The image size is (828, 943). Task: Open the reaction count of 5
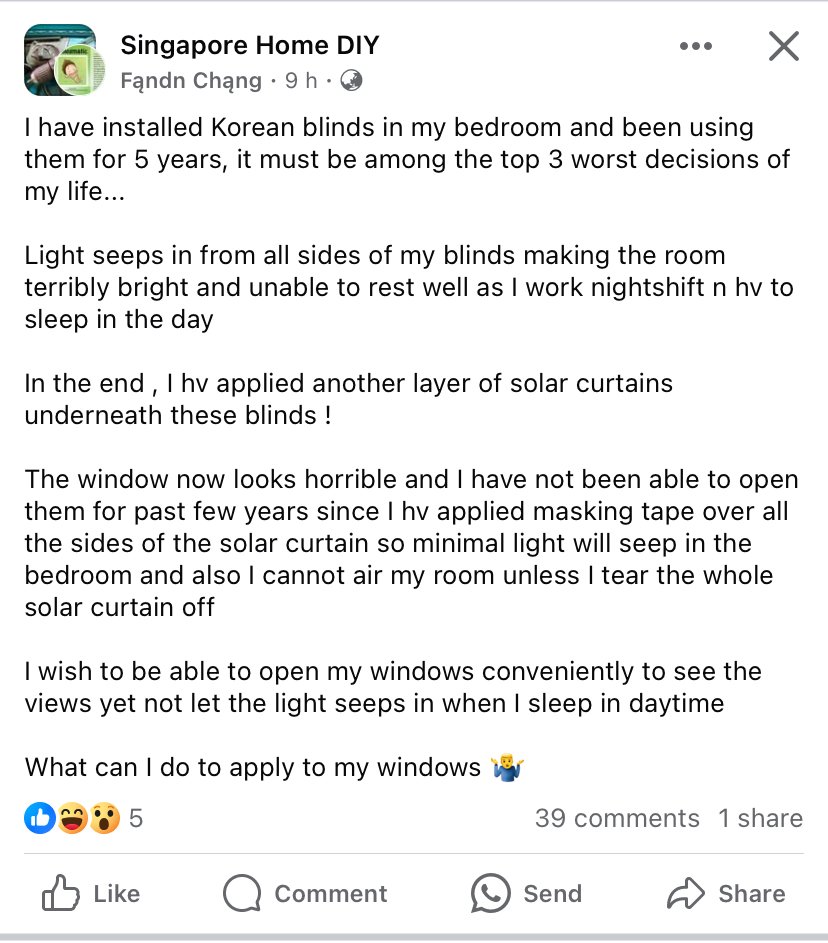pyautogui.click(x=136, y=819)
